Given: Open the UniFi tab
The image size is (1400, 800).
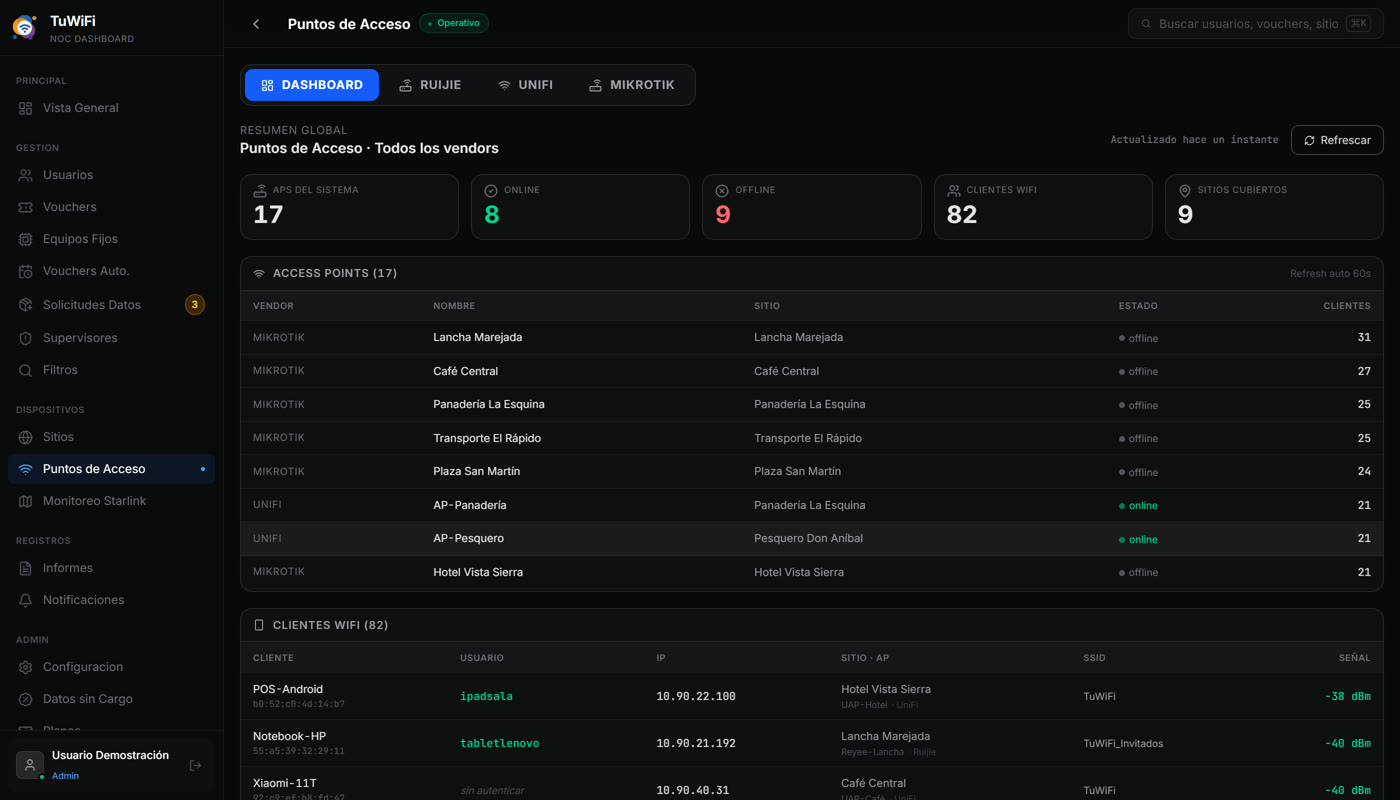Looking at the screenshot, I should point(525,85).
